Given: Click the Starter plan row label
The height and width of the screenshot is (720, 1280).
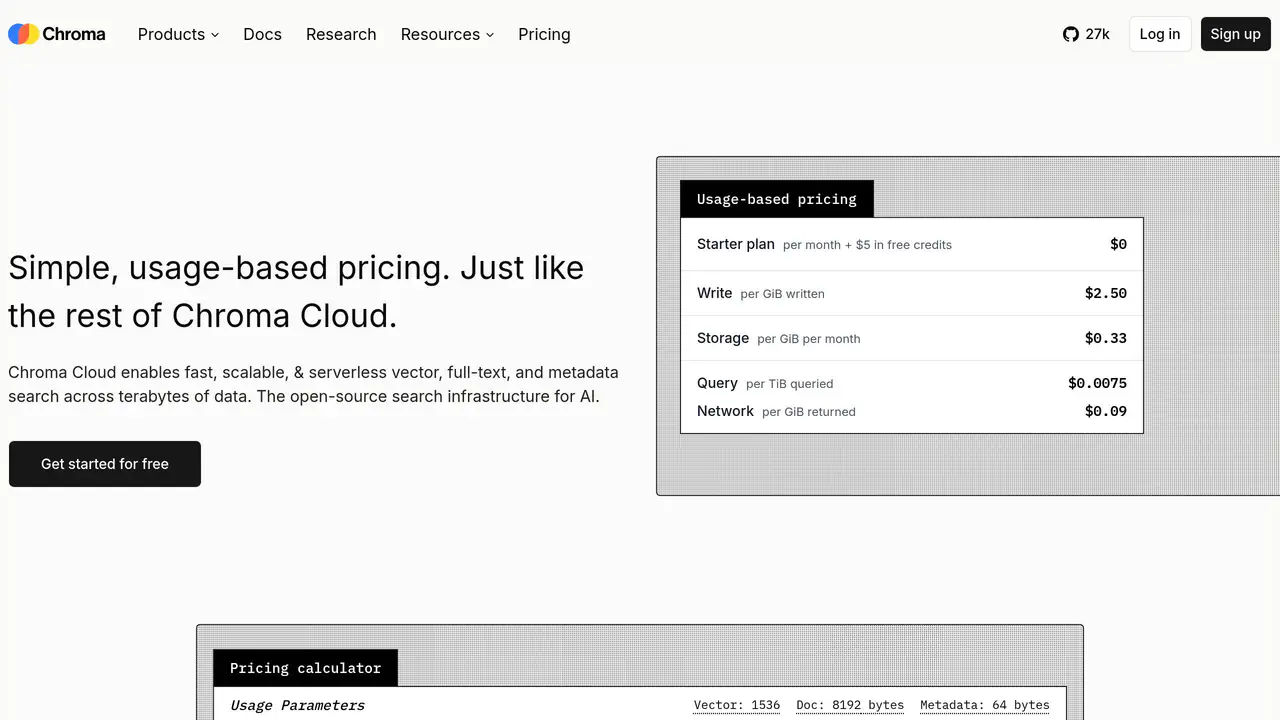Looking at the screenshot, I should pos(736,244).
